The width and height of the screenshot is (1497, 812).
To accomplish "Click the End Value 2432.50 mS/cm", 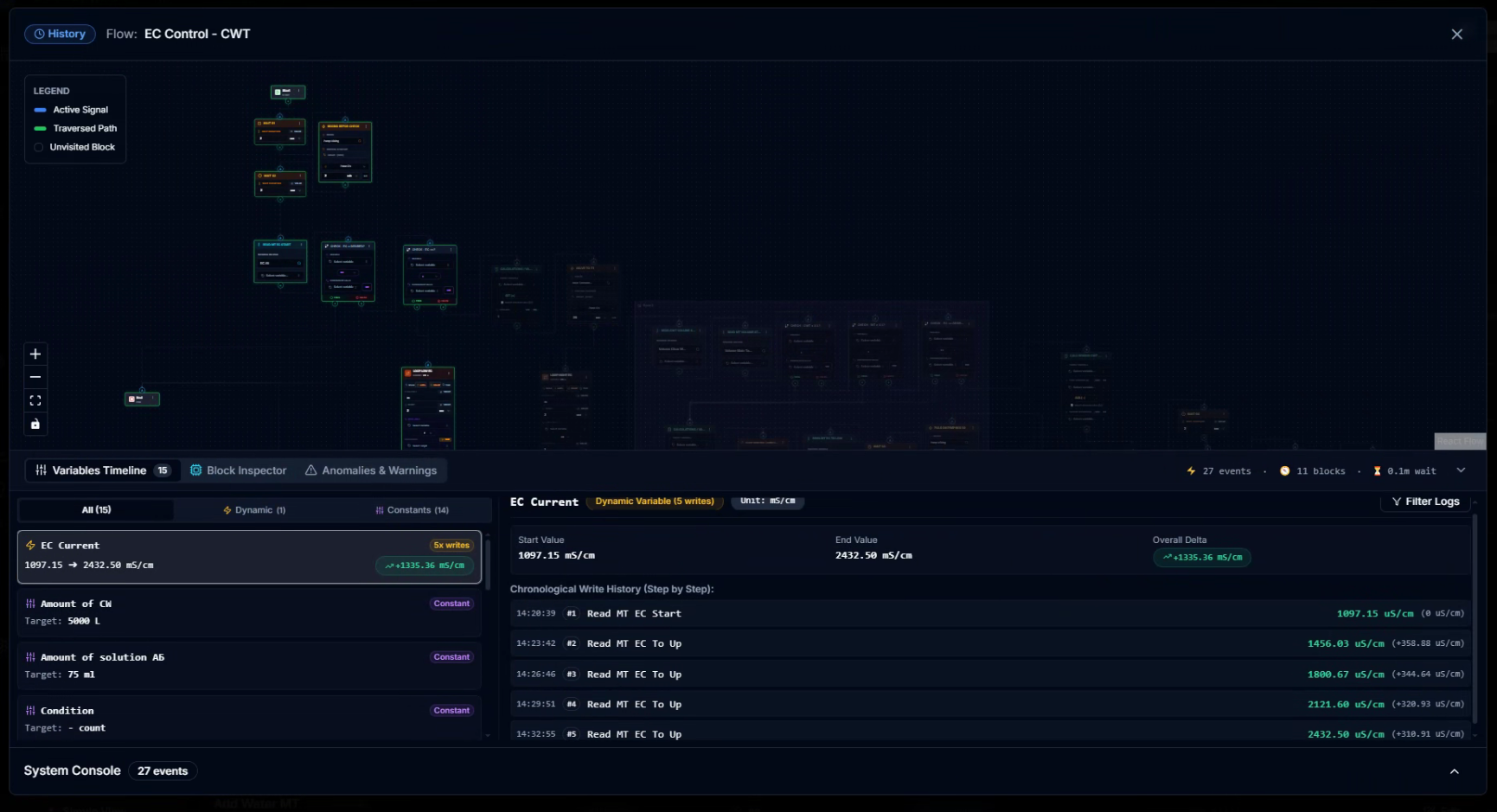I will click(x=873, y=556).
